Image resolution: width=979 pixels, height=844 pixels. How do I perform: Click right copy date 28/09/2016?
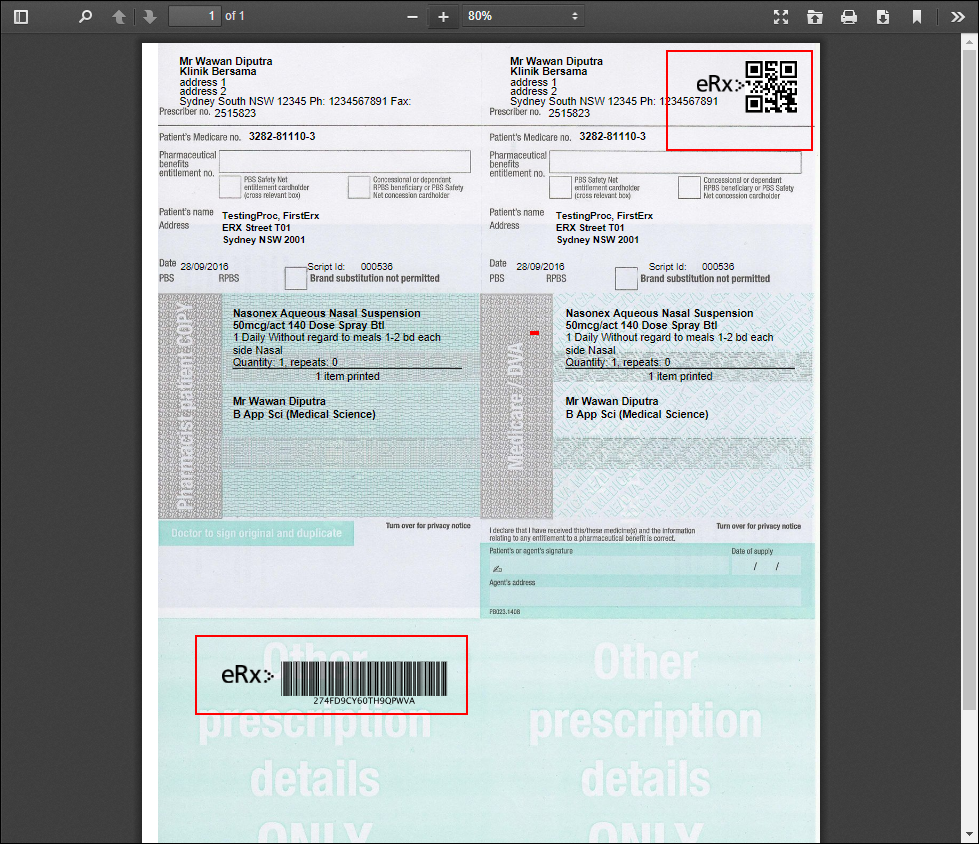coord(540,267)
